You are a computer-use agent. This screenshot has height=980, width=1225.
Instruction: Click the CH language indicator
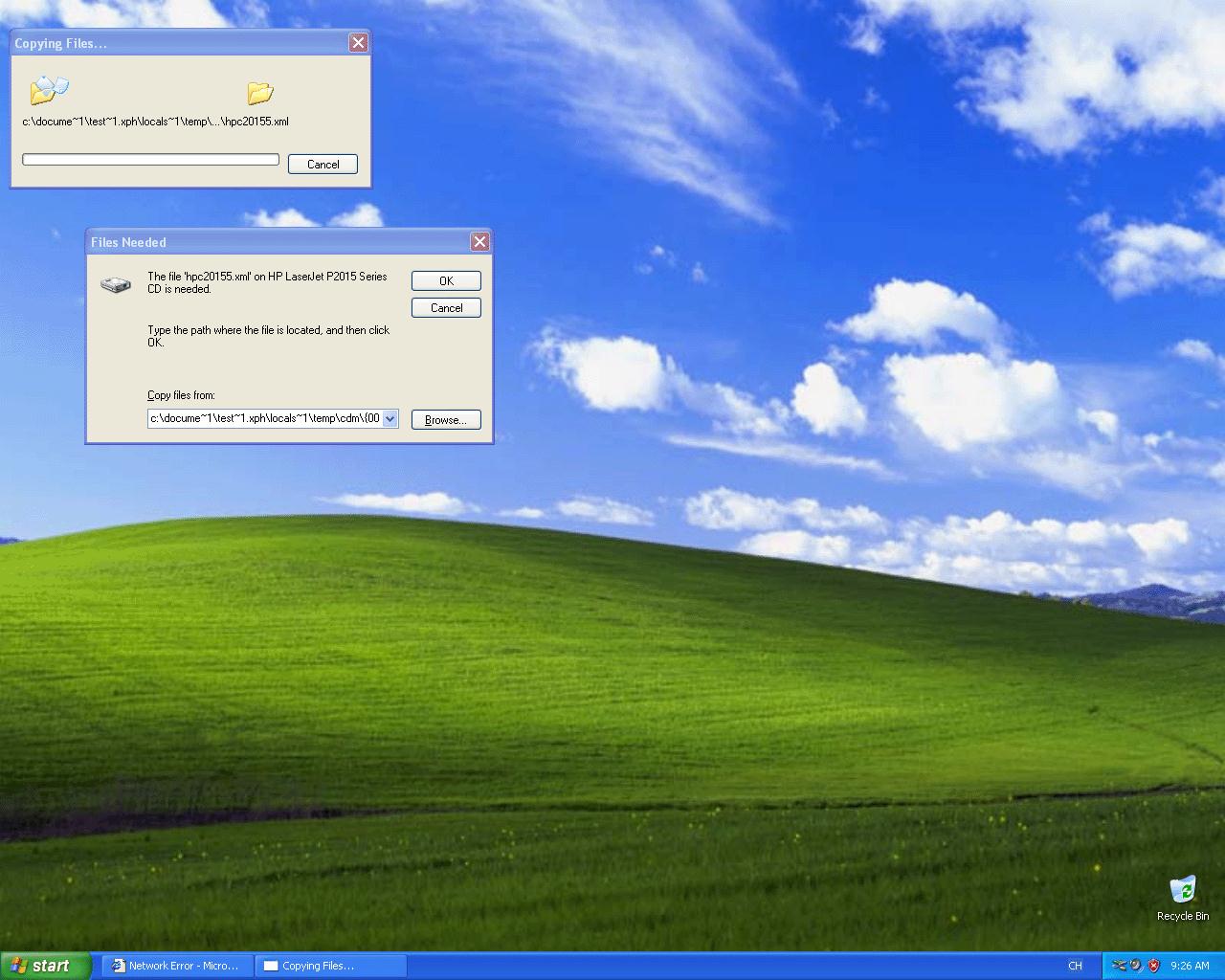point(1075,967)
